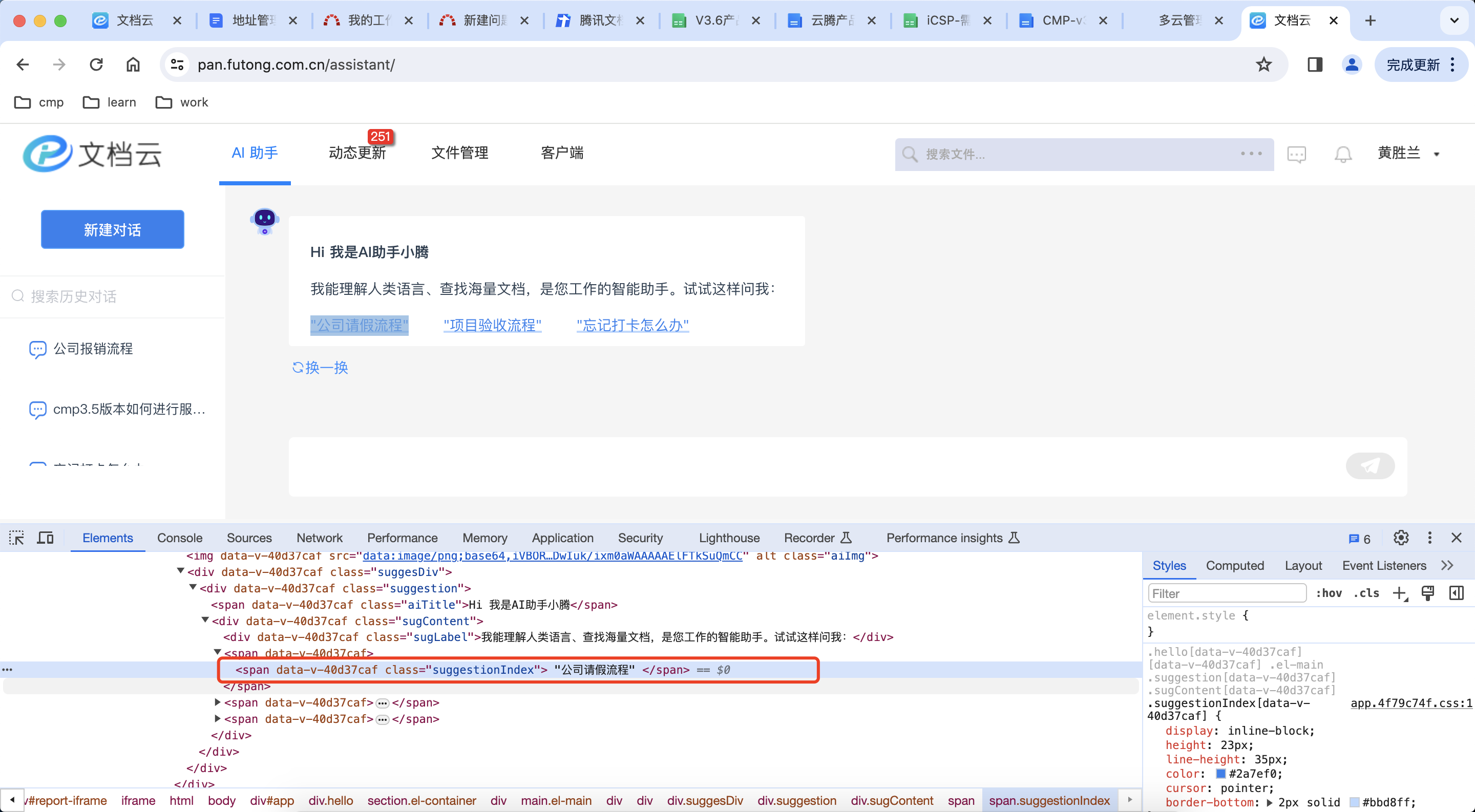Click the #2a7ef0 color swatch
This screenshot has width=1475, height=812.
click(x=1220, y=774)
